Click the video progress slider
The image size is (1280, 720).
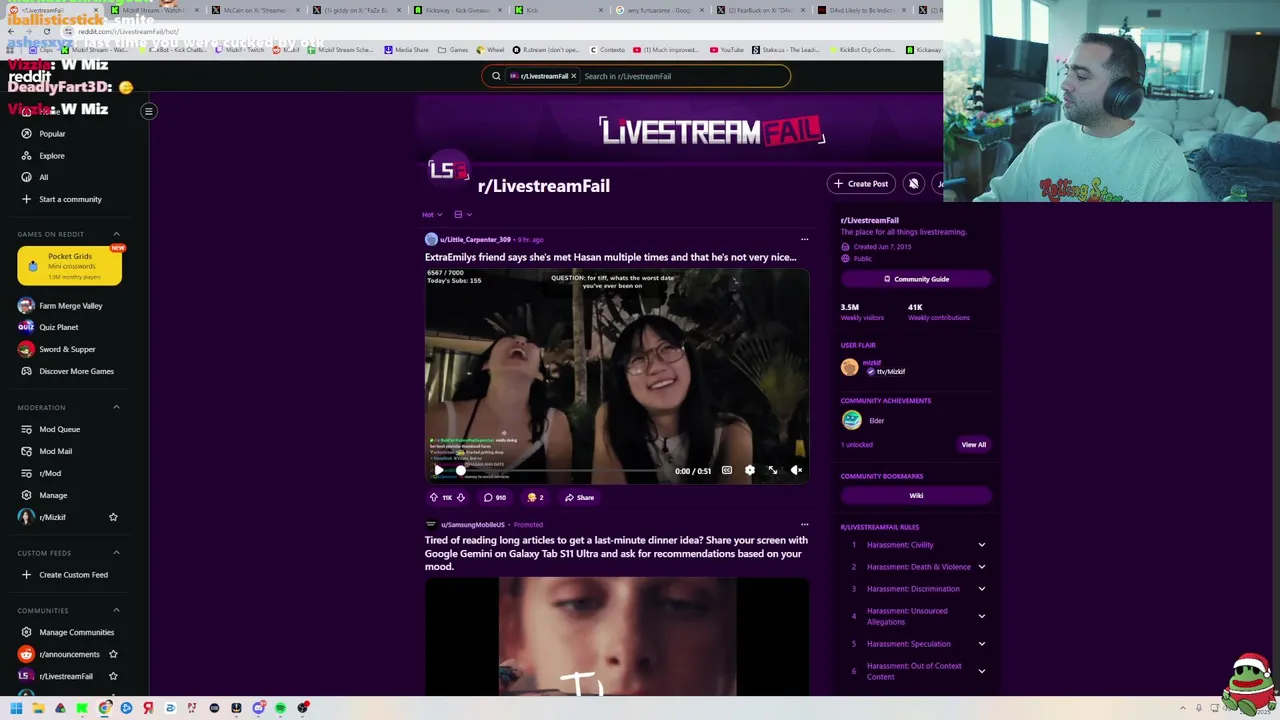point(560,470)
